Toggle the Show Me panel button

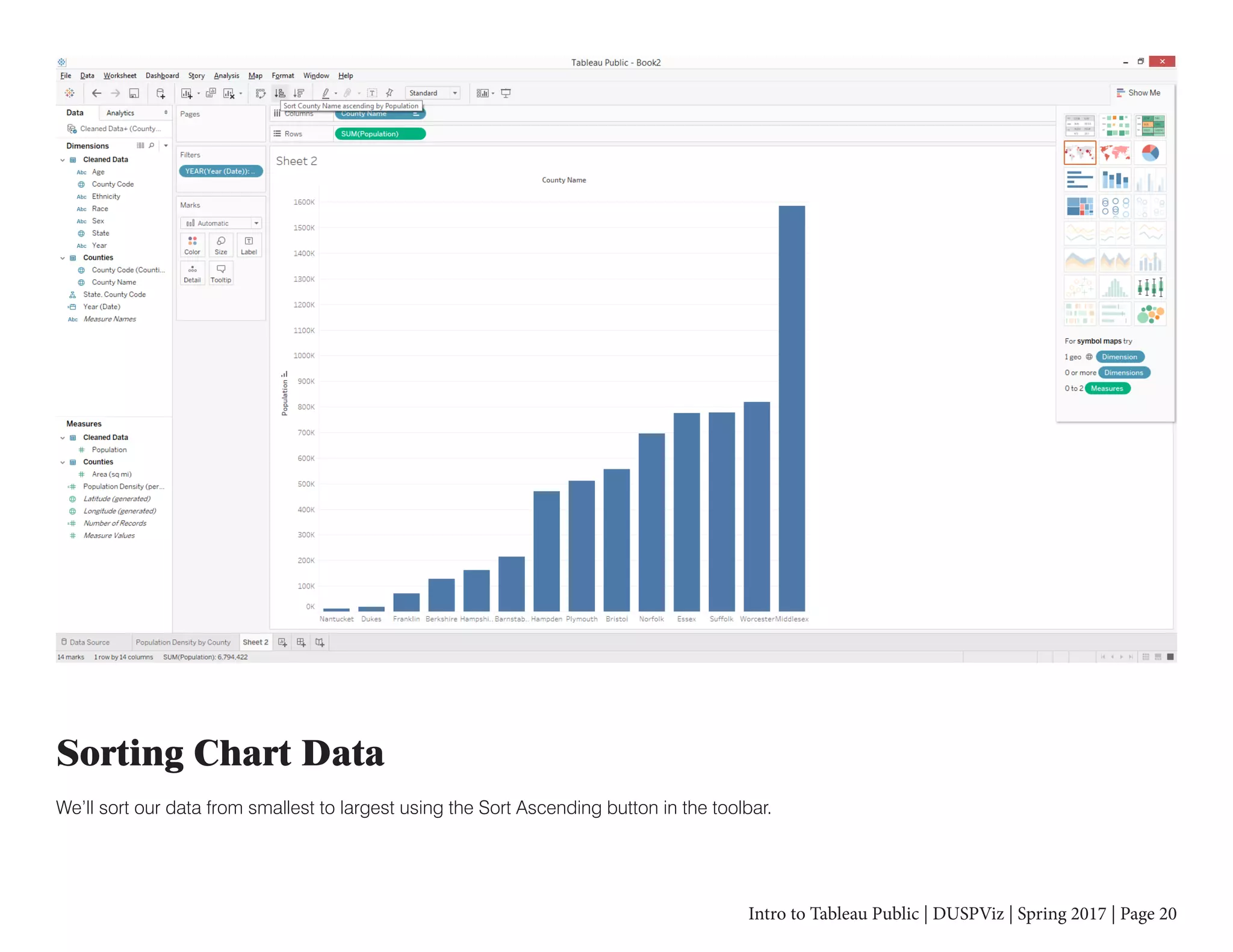click(x=1138, y=93)
